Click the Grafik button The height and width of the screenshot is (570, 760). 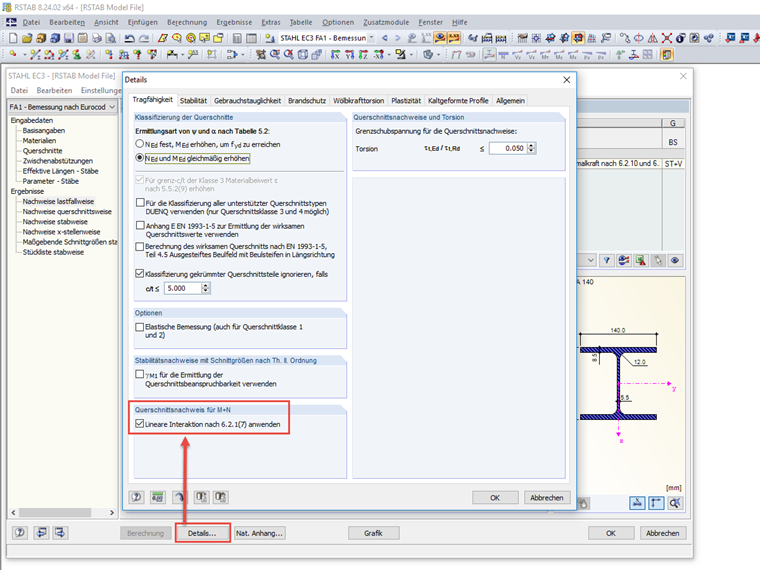pos(373,533)
